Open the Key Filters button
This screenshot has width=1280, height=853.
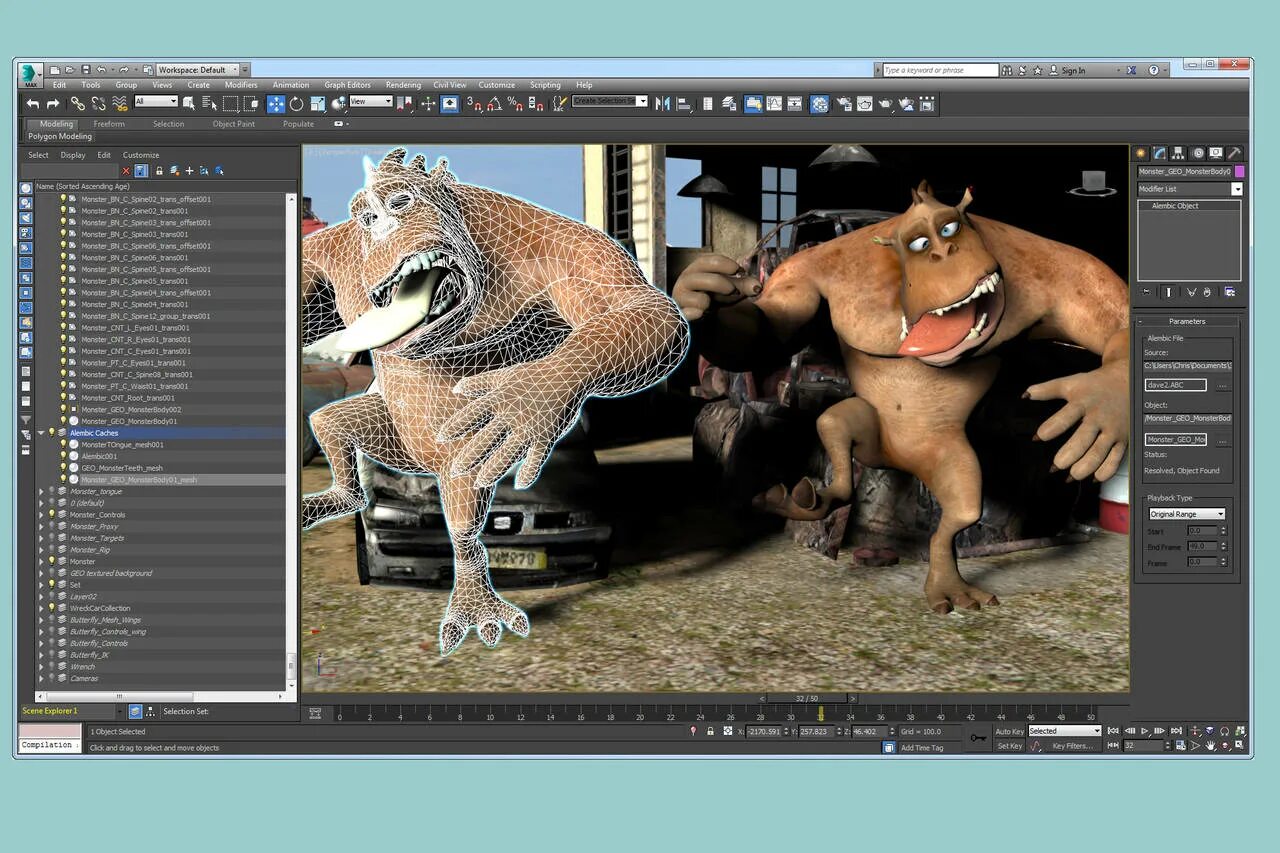pyautogui.click(x=1072, y=746)
